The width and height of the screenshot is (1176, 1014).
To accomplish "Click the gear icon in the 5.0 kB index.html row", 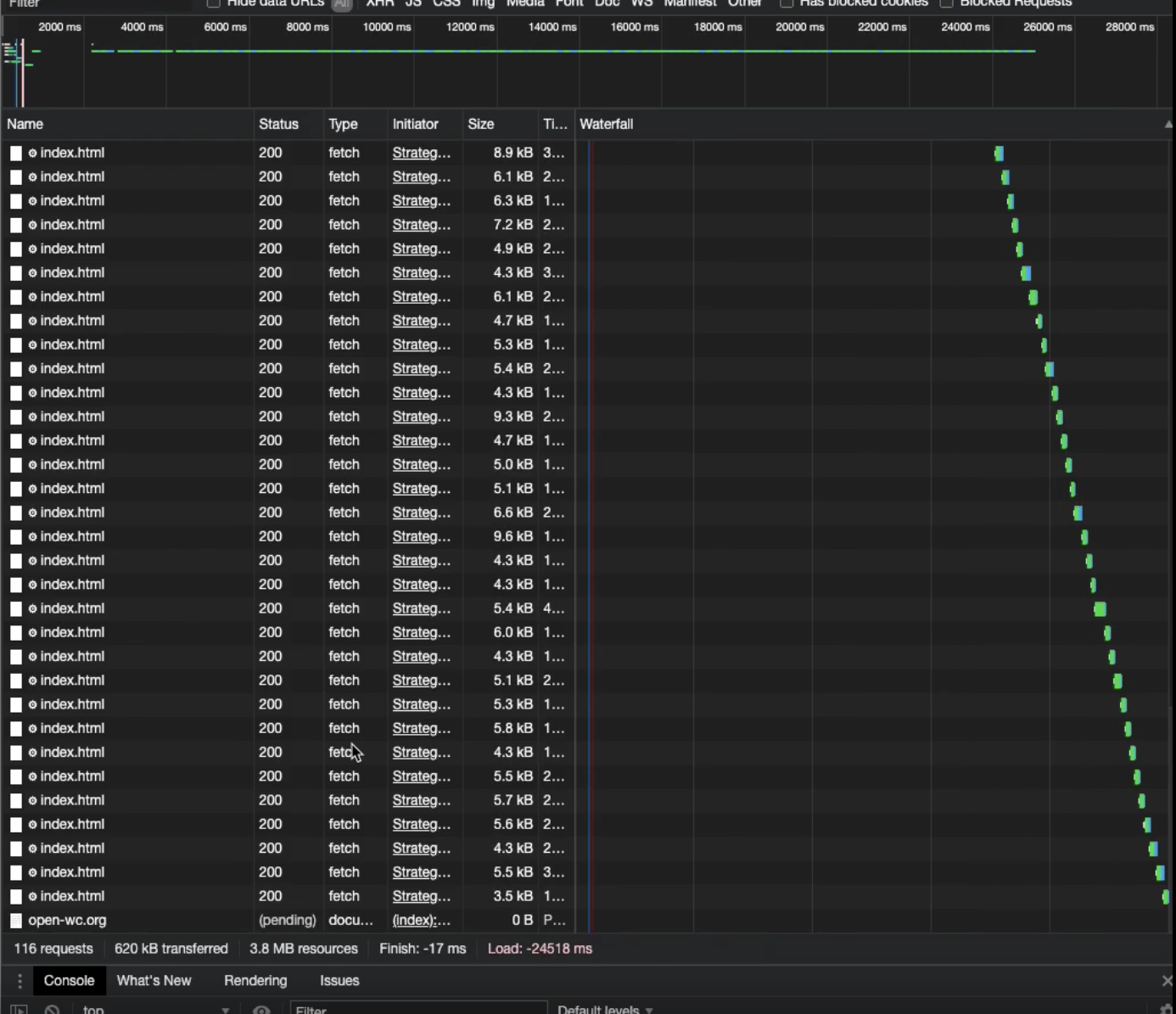I will (x=33, y=465).
